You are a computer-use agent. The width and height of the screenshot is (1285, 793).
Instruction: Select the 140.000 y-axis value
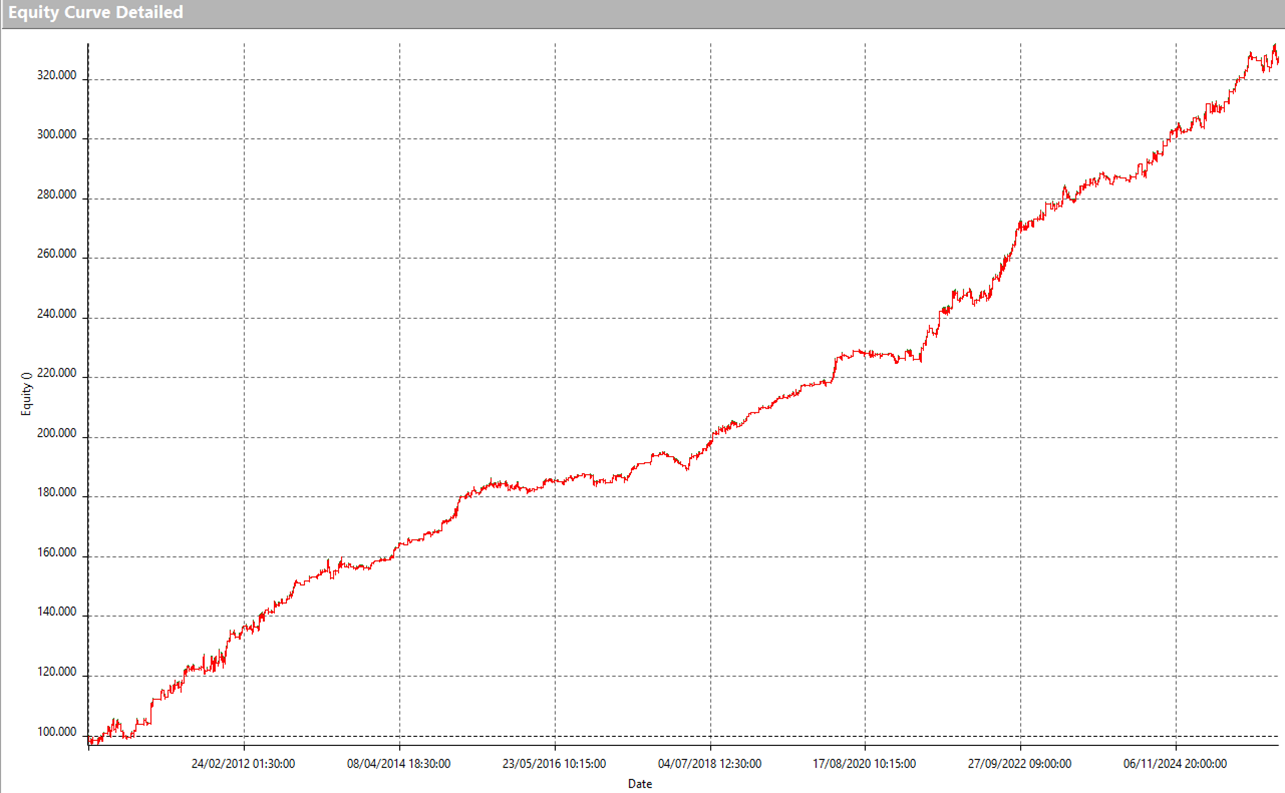[58, 613]
